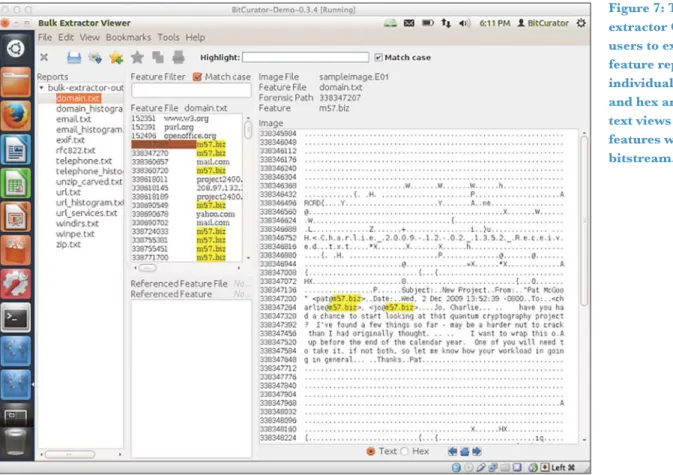Viewport: 673px width, 475px height.
Task: Open the Edit menu
Action: [66, 38]
